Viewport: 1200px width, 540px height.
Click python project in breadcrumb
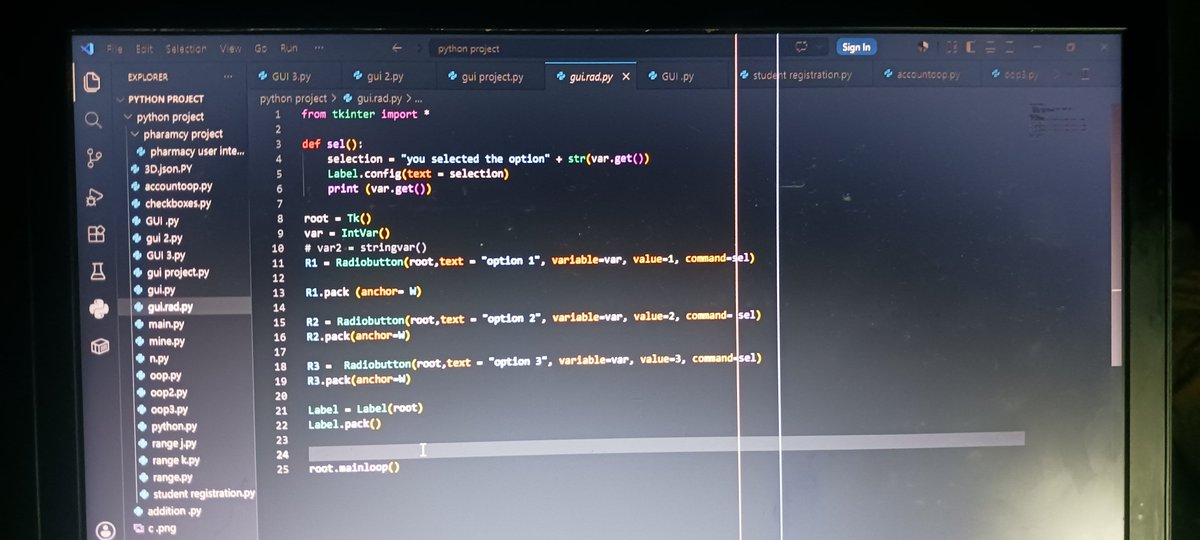click(293, 99)
